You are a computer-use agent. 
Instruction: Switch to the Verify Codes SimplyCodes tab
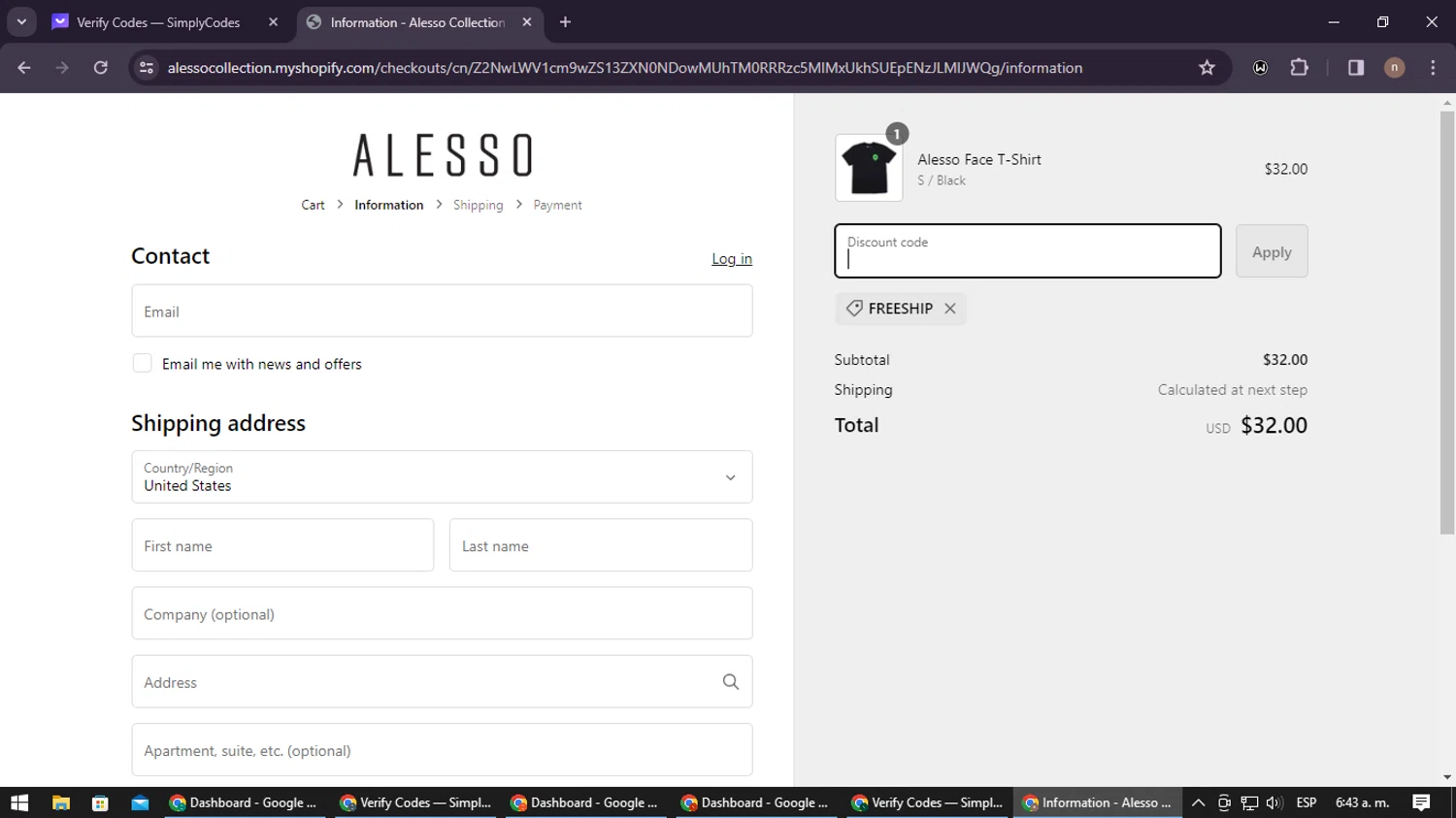pos(158,22)
